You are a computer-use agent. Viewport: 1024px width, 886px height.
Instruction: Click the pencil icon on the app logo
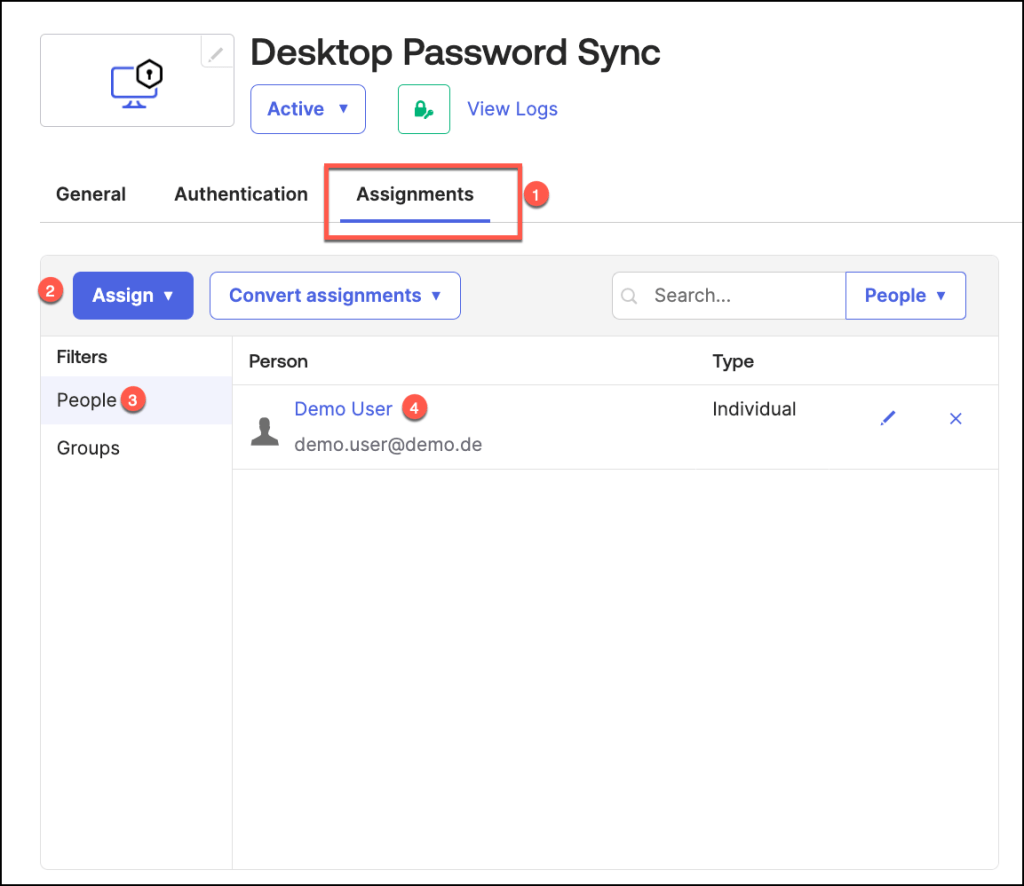[x=217, y=52]
